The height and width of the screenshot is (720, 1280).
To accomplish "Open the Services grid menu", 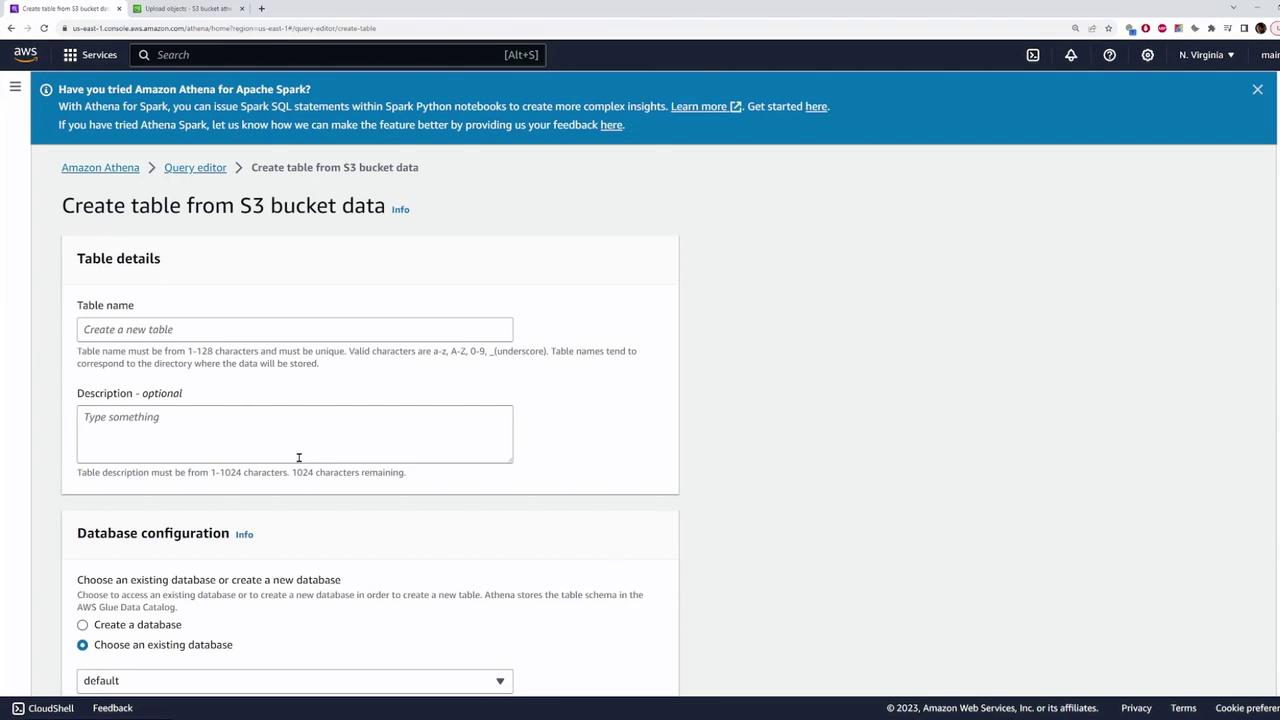I will coord(90,55).
